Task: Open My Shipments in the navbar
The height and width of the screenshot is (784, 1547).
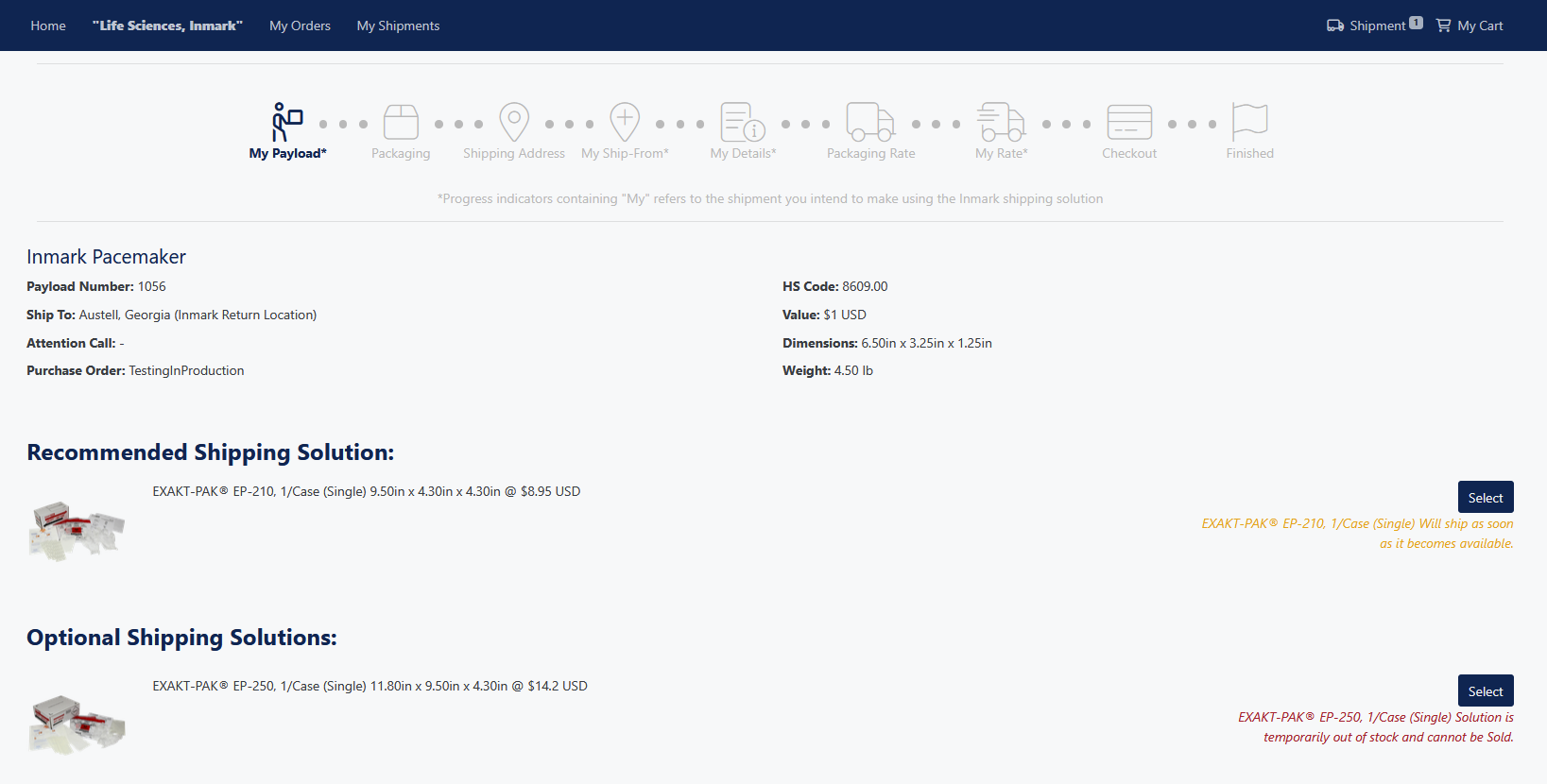Action: (398, 26)
